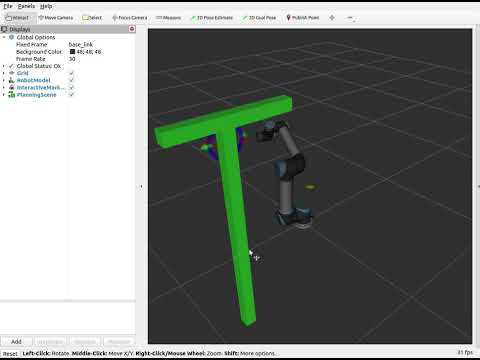Image resolution: width=480 pixels, height=360 pixels.
Task: Activate the Focus Camera tool
Action: 130,18
